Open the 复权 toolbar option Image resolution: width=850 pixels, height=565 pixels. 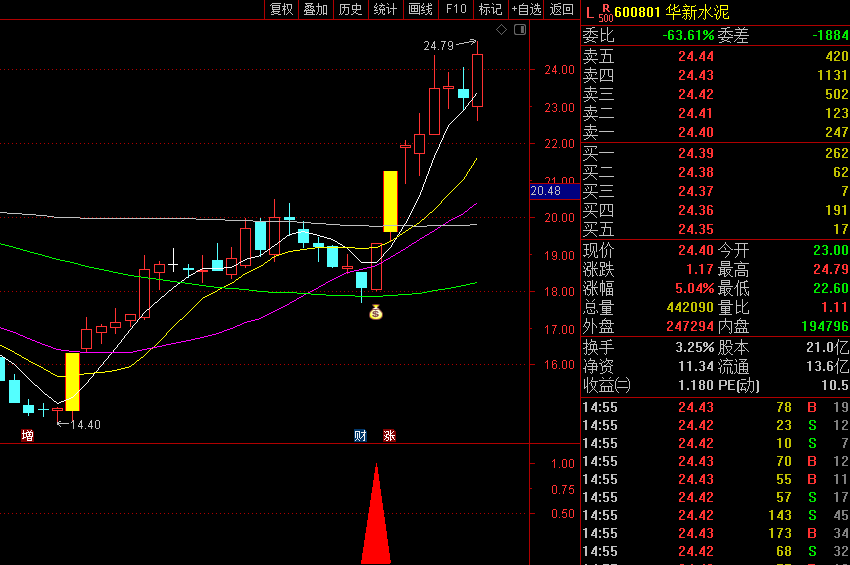point(281,9)
